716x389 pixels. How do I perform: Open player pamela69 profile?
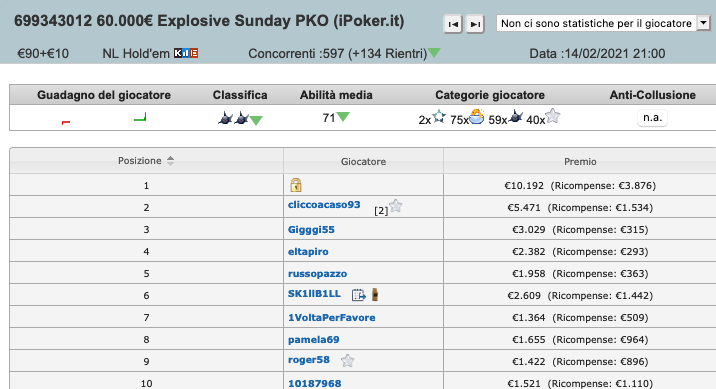313,340
